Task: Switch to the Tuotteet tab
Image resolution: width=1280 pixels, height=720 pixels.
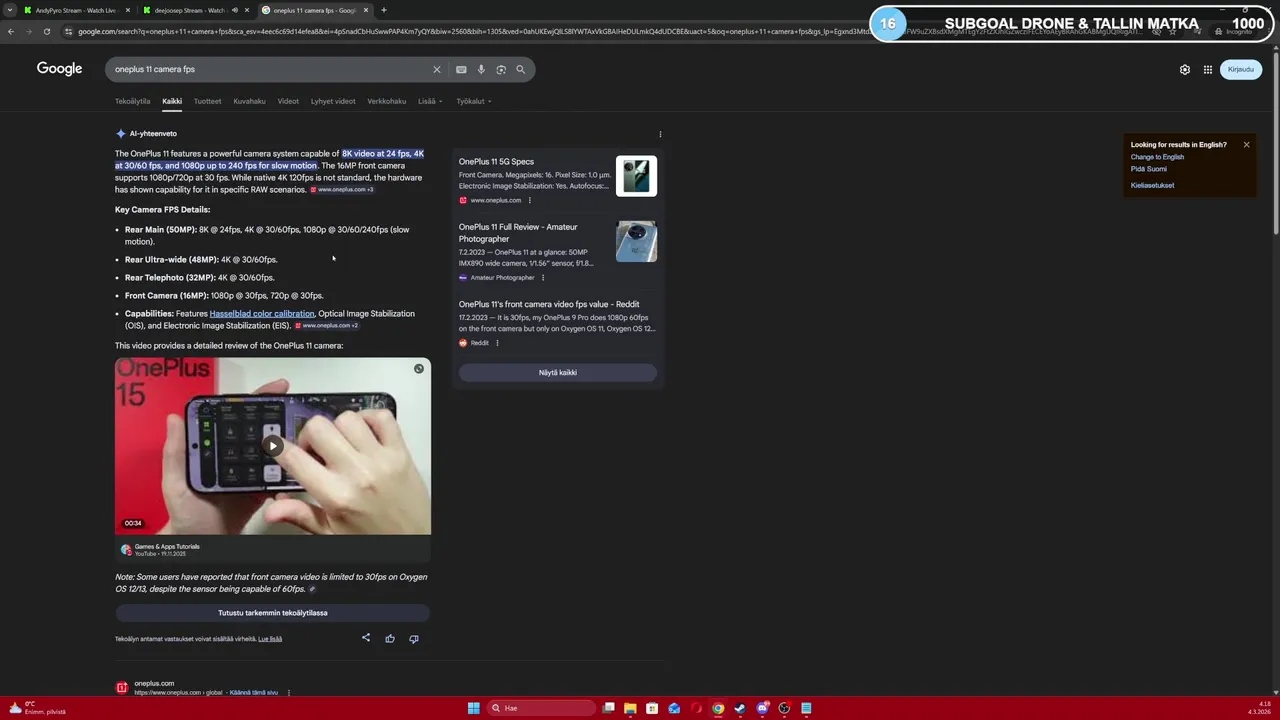Action: pyautogui.click(x=207, y=101)
